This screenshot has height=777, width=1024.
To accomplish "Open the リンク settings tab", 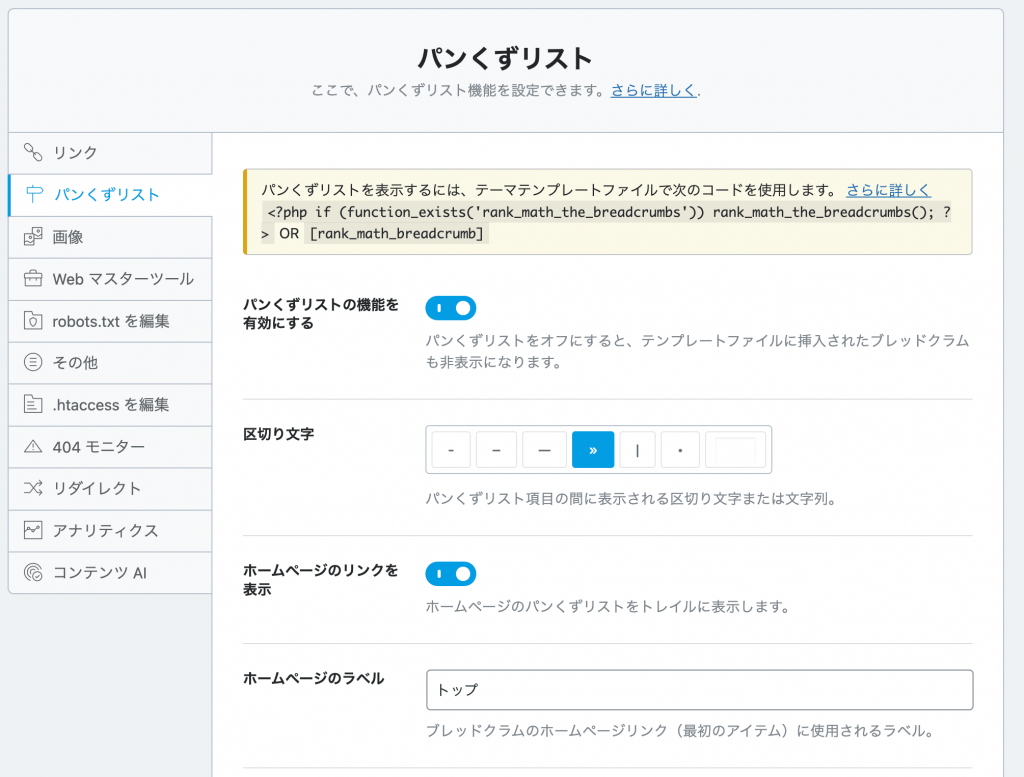I will tap(110, 153).
